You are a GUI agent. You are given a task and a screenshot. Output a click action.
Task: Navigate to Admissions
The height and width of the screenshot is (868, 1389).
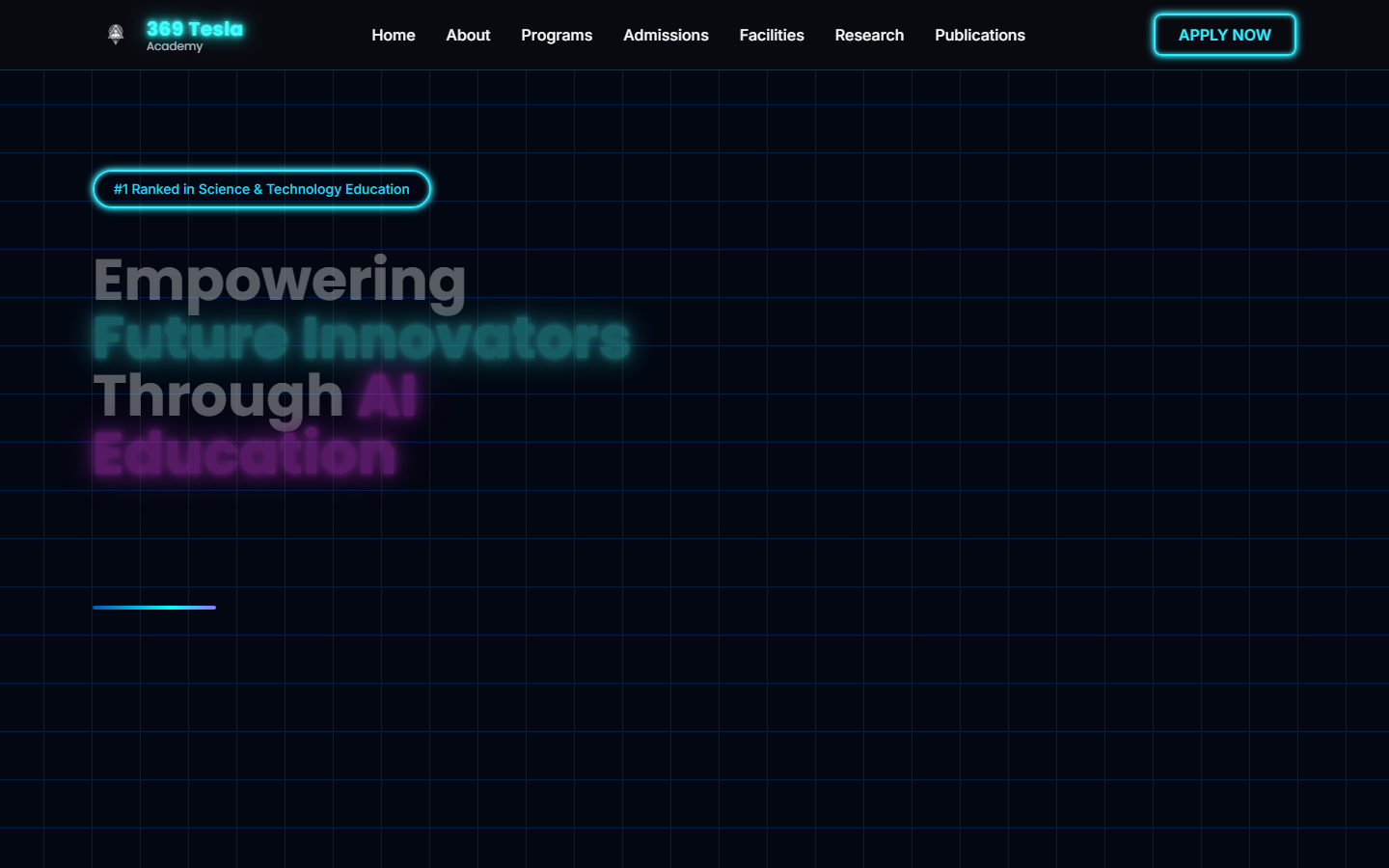tap(666, 35)
